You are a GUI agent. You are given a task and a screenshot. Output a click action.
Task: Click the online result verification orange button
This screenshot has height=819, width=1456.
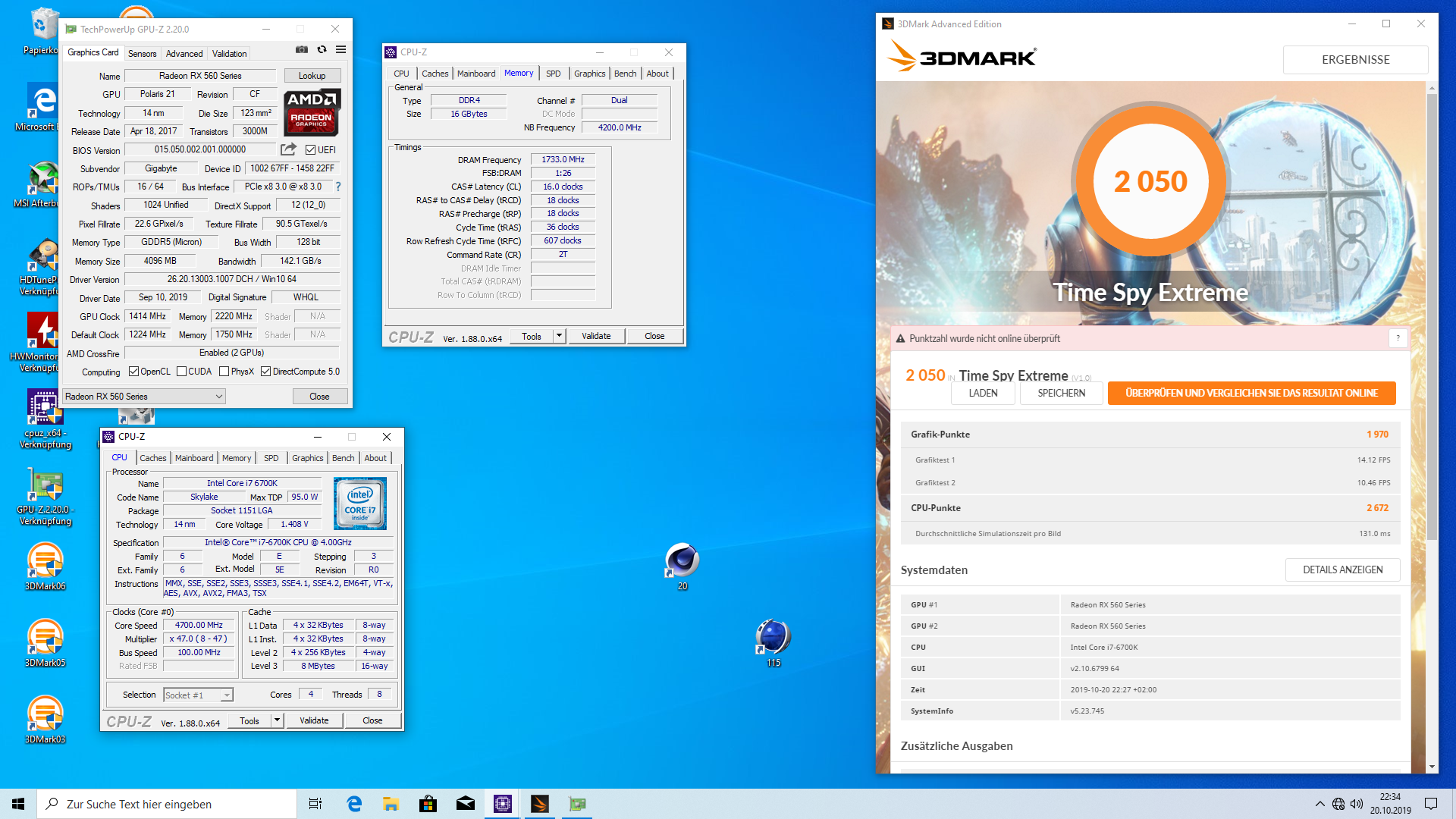[x=1251, y=393]
